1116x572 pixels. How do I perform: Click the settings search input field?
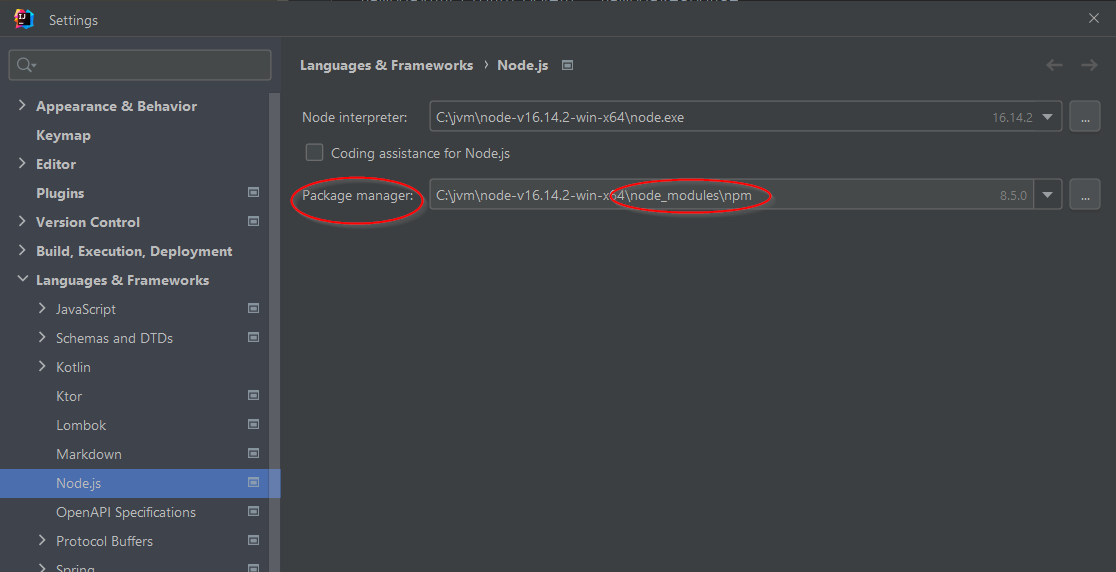tap(140, 65)
